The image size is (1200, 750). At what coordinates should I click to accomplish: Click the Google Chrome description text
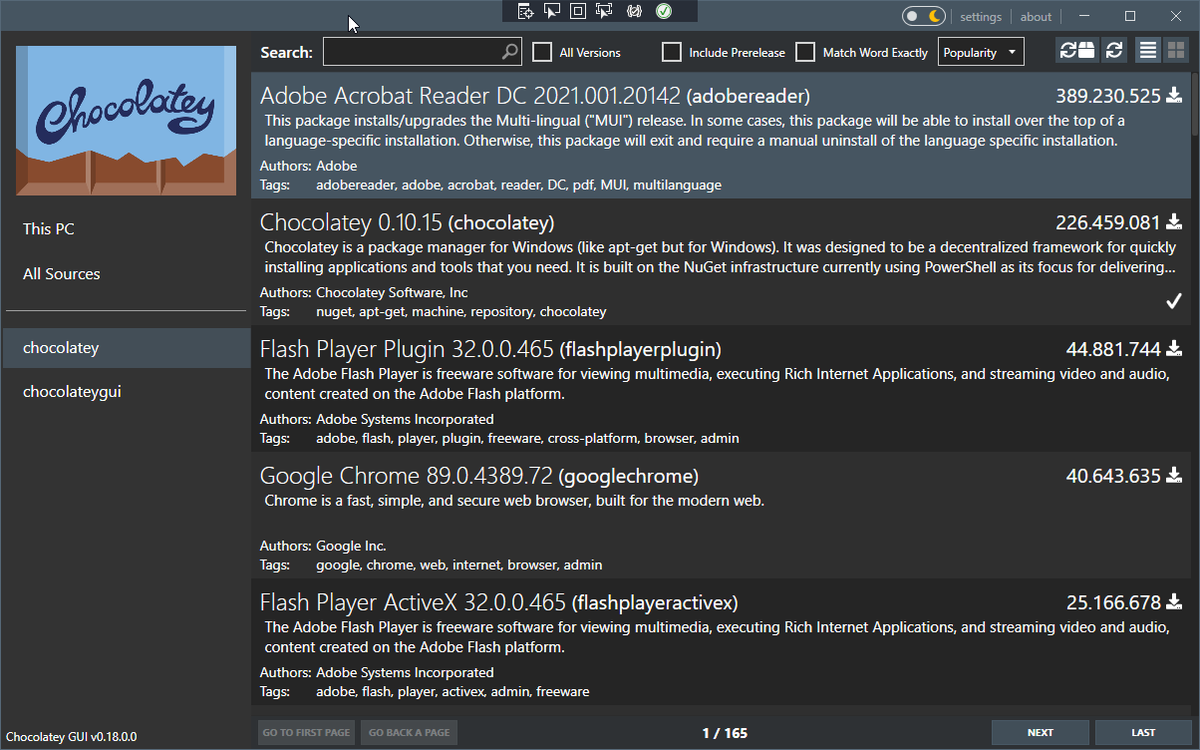point(514,500)
